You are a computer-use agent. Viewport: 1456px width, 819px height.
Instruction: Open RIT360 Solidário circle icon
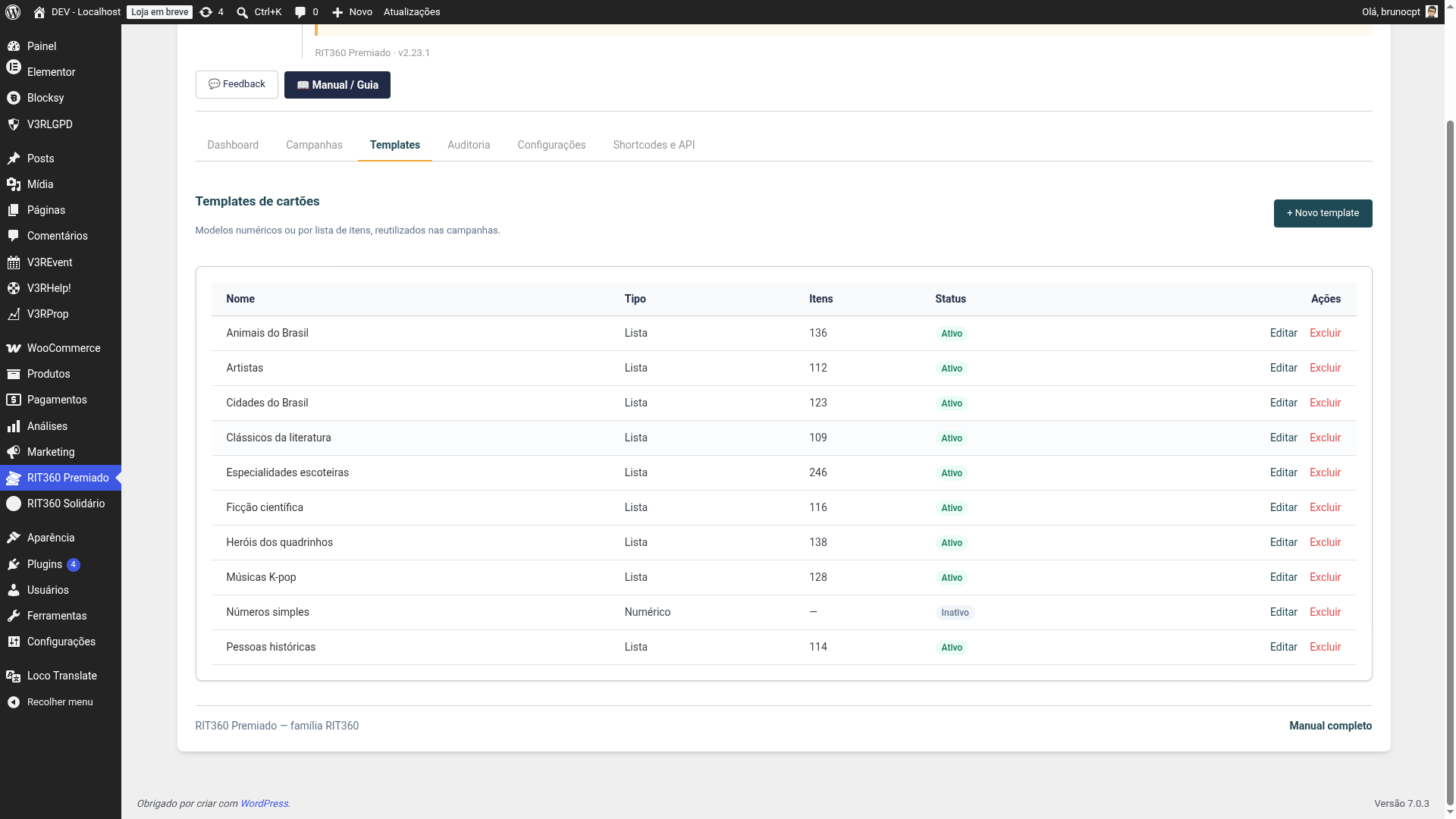(14, 504)
